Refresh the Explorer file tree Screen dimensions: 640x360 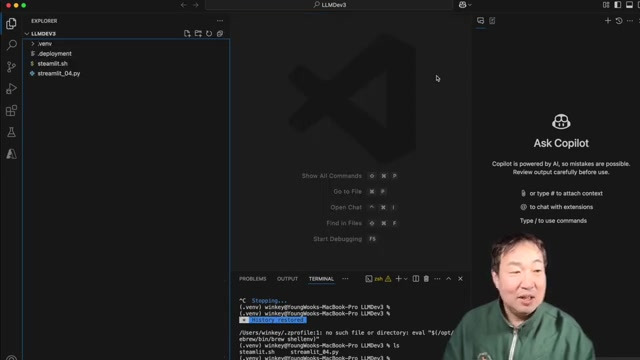209,33
